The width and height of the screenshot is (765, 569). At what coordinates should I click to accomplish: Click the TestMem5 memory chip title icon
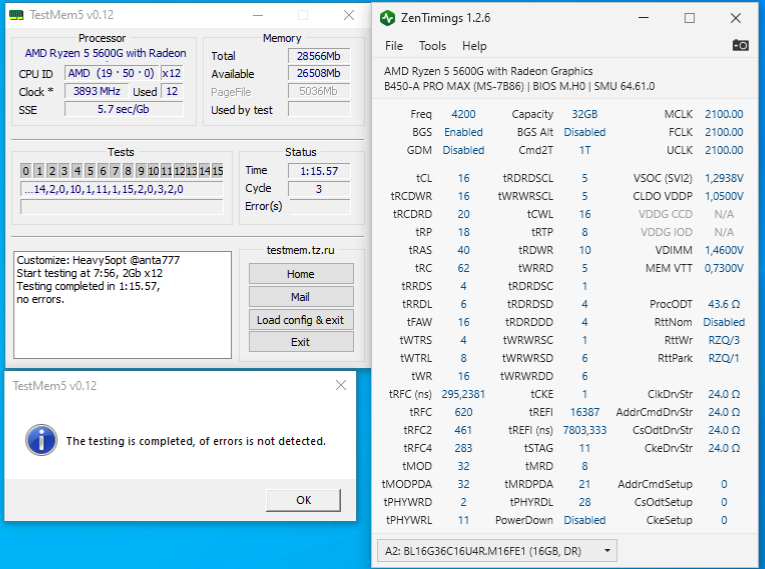coord(17,15)
